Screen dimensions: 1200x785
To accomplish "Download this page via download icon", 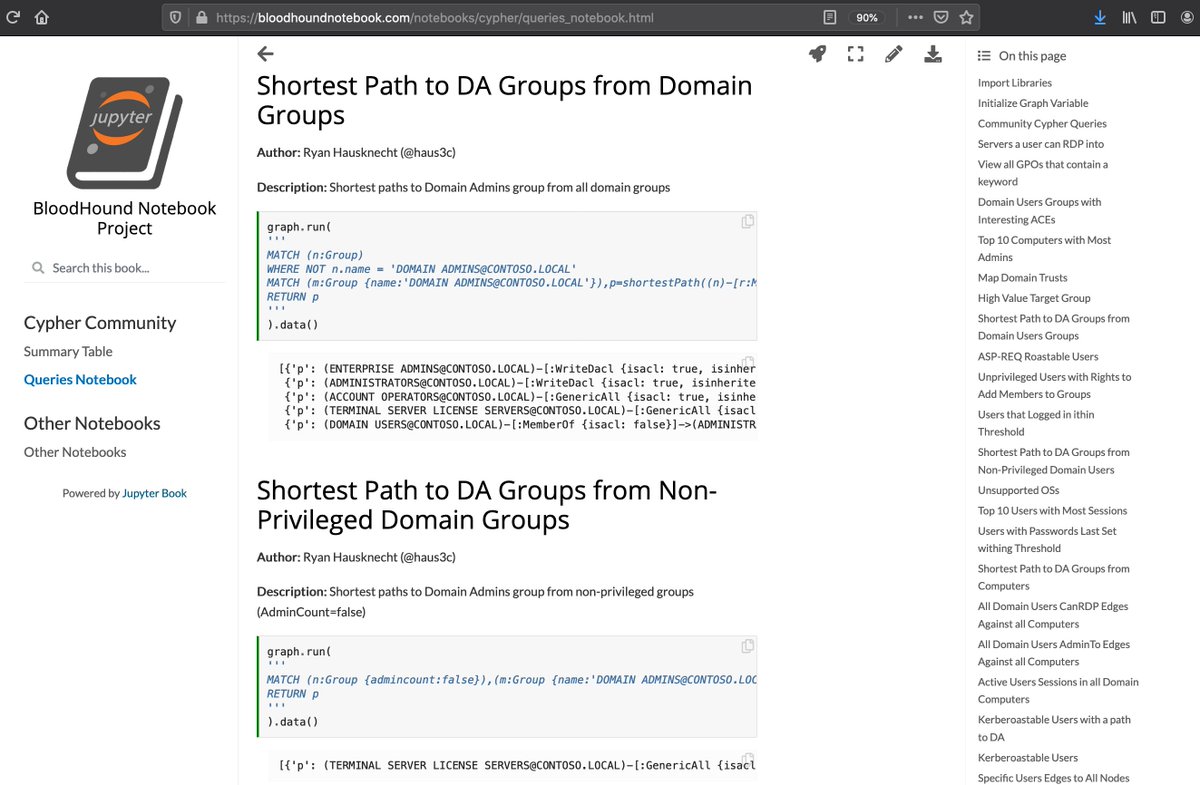I will 933,54.
